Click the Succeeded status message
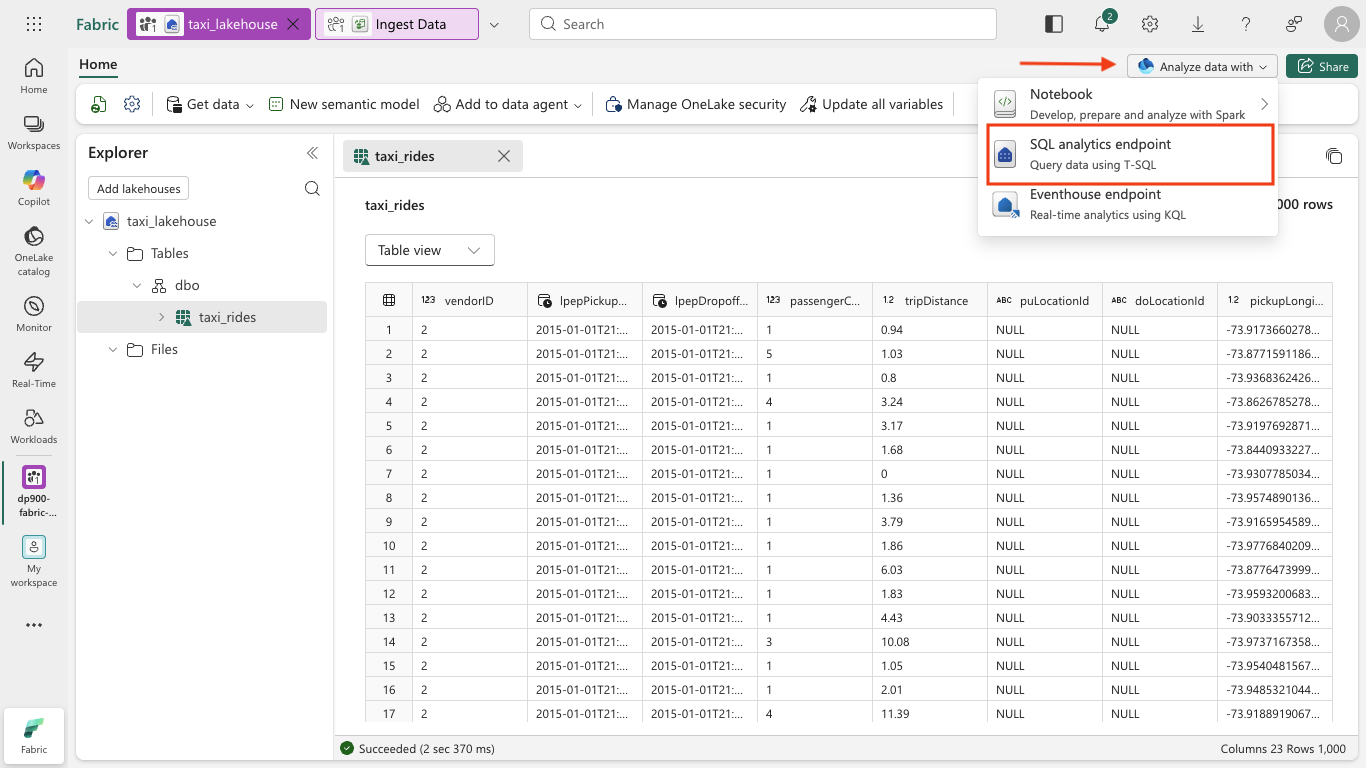 (417, 748)
